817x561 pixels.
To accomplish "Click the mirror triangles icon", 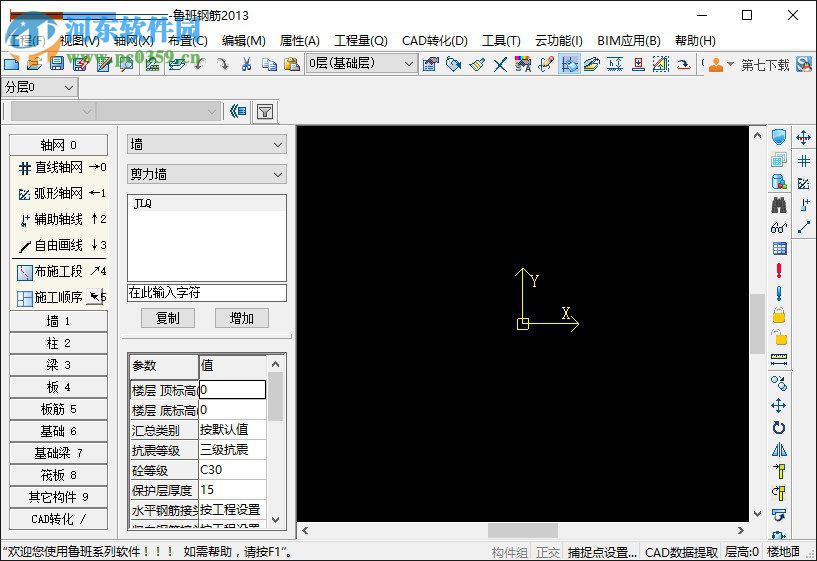I will coord(779,450).
